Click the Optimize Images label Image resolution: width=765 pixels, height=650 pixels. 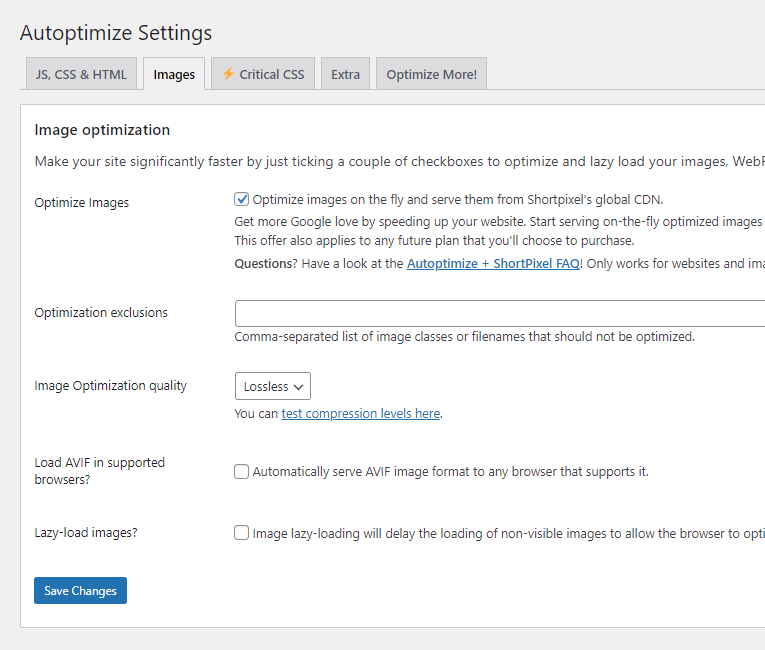[x=81, y=203]
